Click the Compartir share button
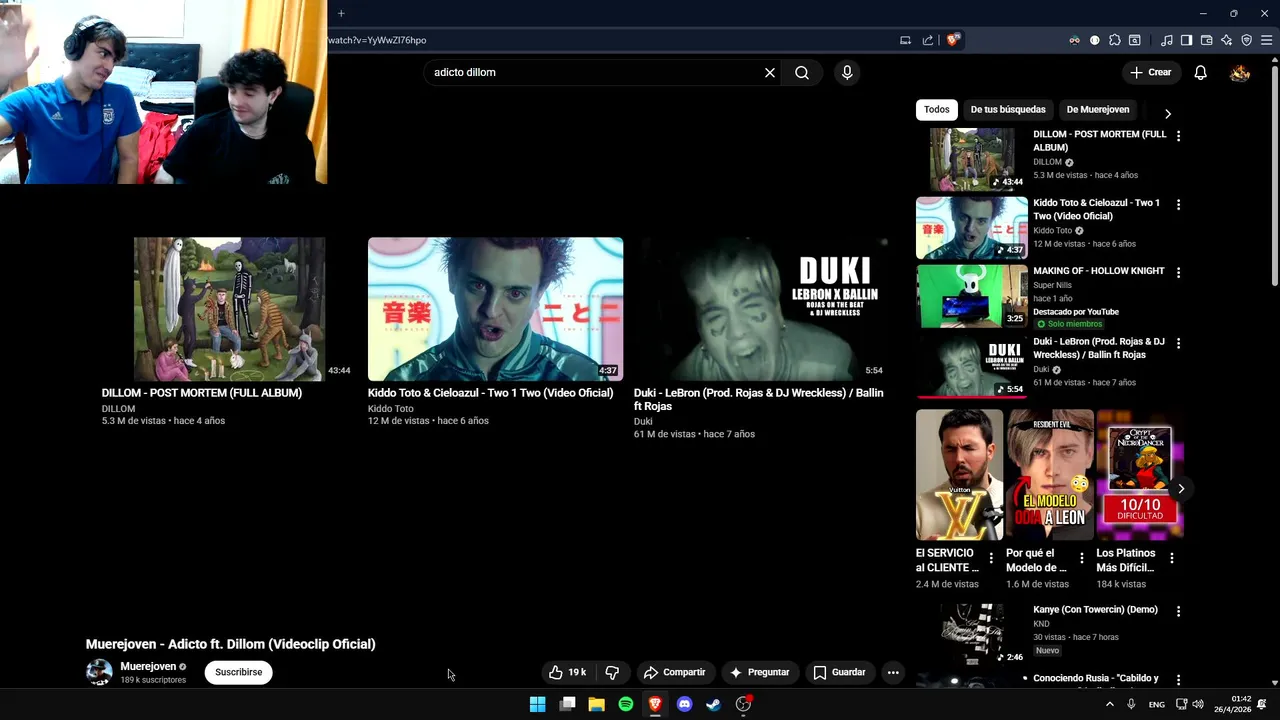1280x720 pixels. click(x=675, y=672)
